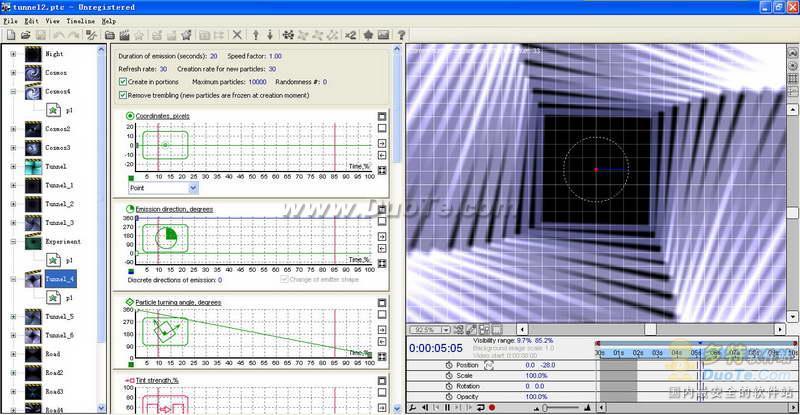Open Particle turning angle, degrees link
This screenshot has height=415, width=800.
(178, 302)
